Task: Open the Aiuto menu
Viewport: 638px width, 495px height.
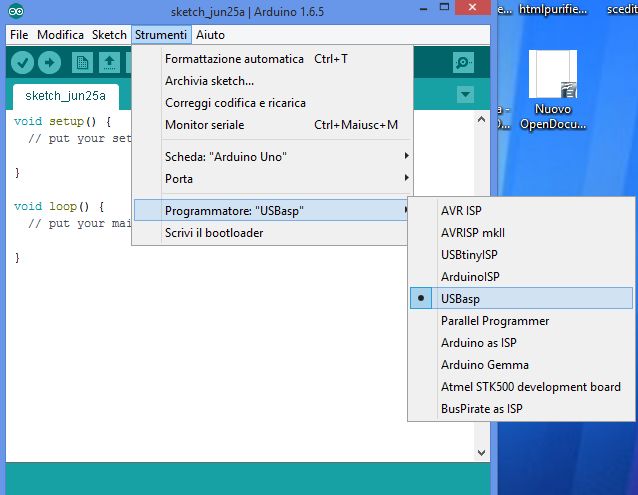Action: (211, 35)
